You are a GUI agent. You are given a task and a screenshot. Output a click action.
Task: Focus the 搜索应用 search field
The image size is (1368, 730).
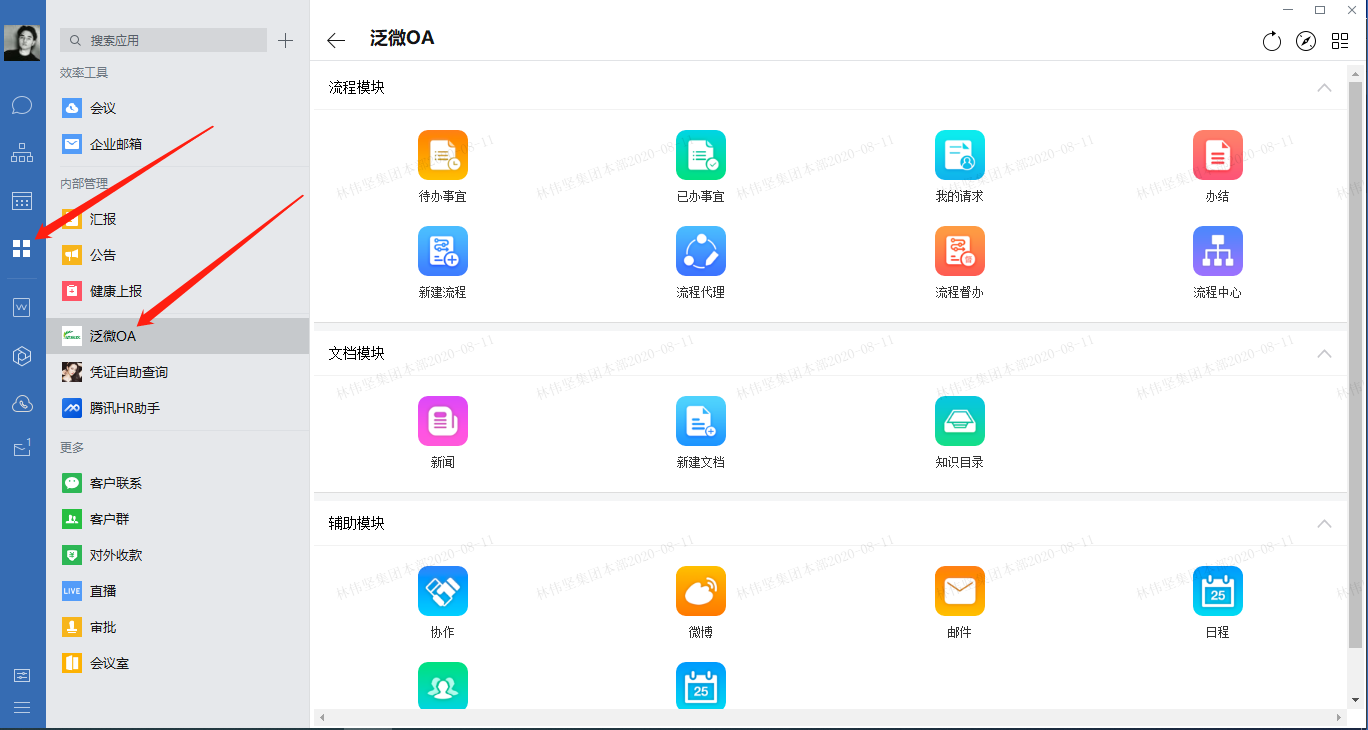tap(163, 40)
